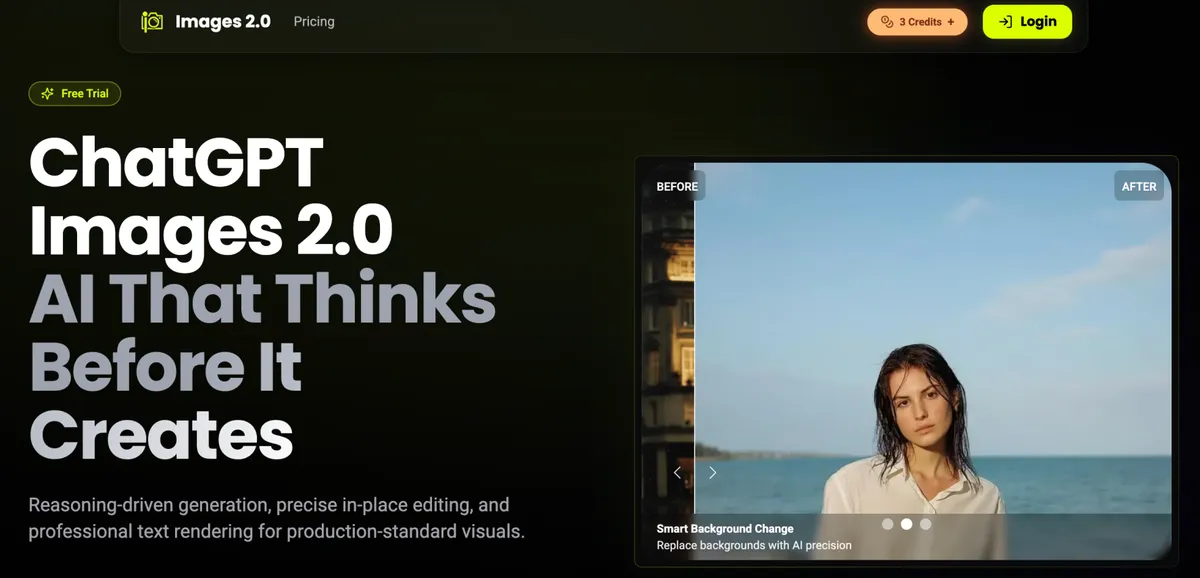Screen dimensions: 1200x578
Task: Click the BEFORE label on the comparison image
Action: [677, 186]
